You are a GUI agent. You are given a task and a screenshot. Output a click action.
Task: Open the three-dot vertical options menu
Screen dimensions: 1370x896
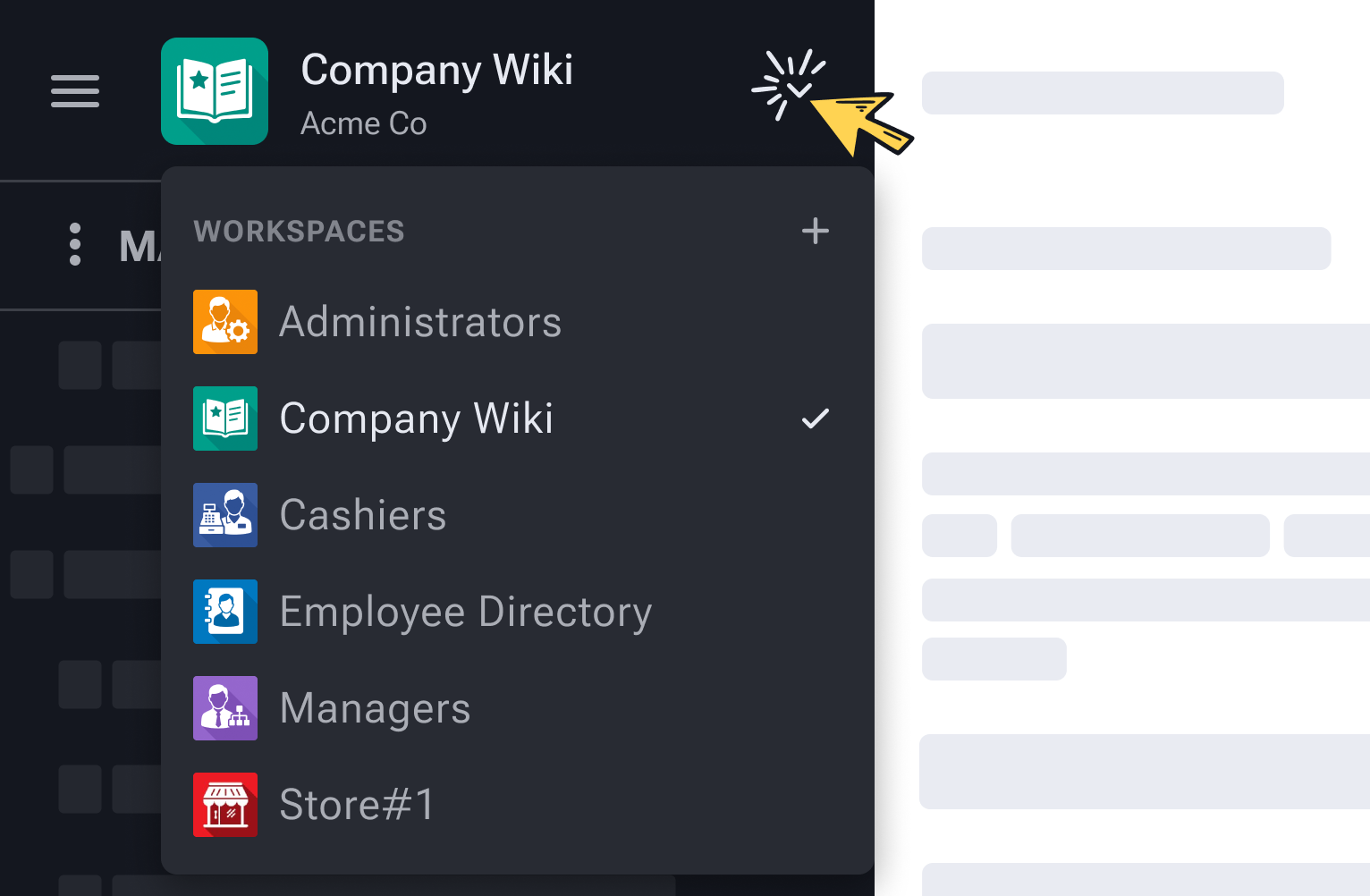[x=75, y=244]
